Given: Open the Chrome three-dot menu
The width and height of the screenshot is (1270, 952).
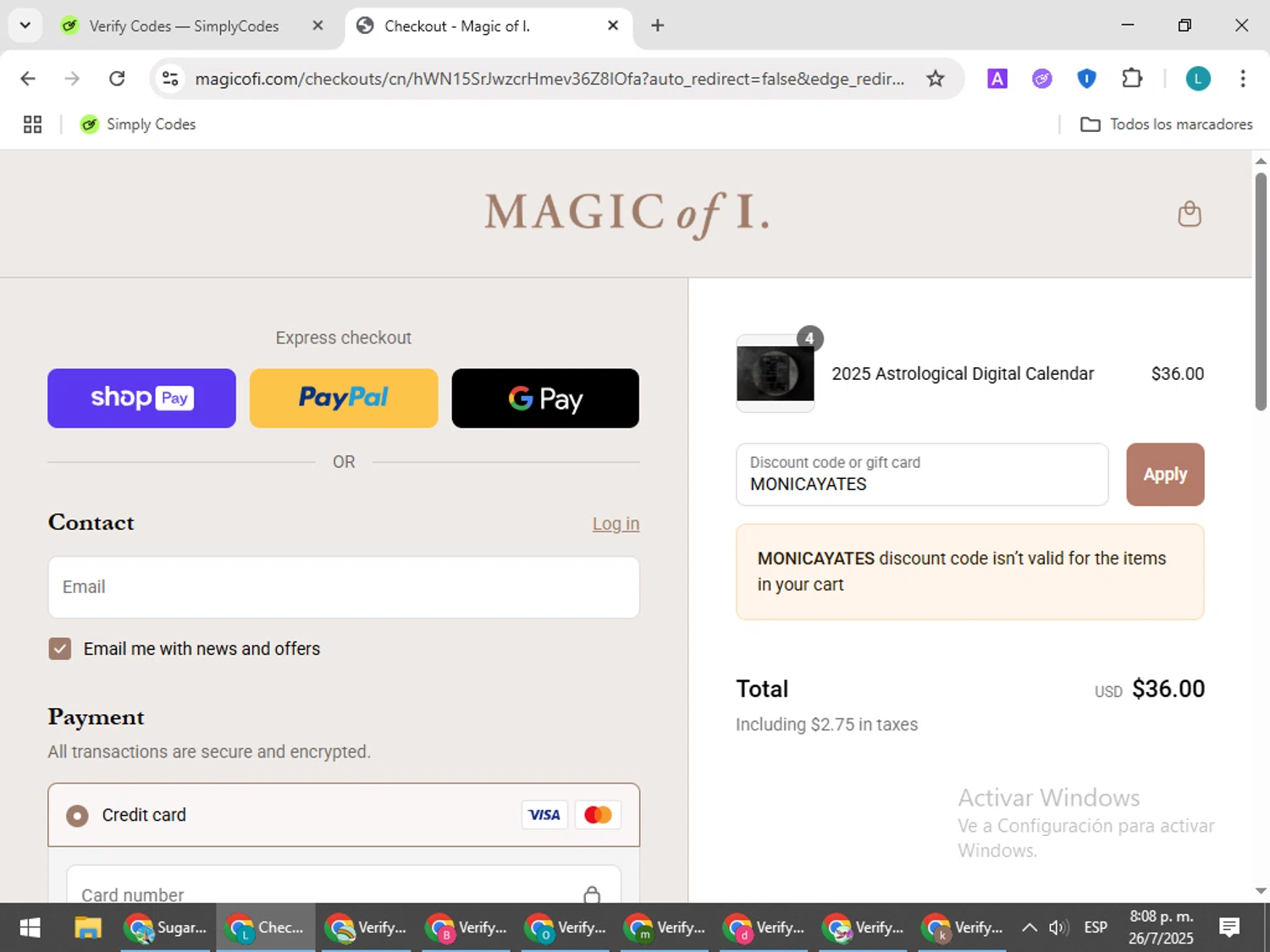Looking at the screenshot, I should click(1242, 79).
